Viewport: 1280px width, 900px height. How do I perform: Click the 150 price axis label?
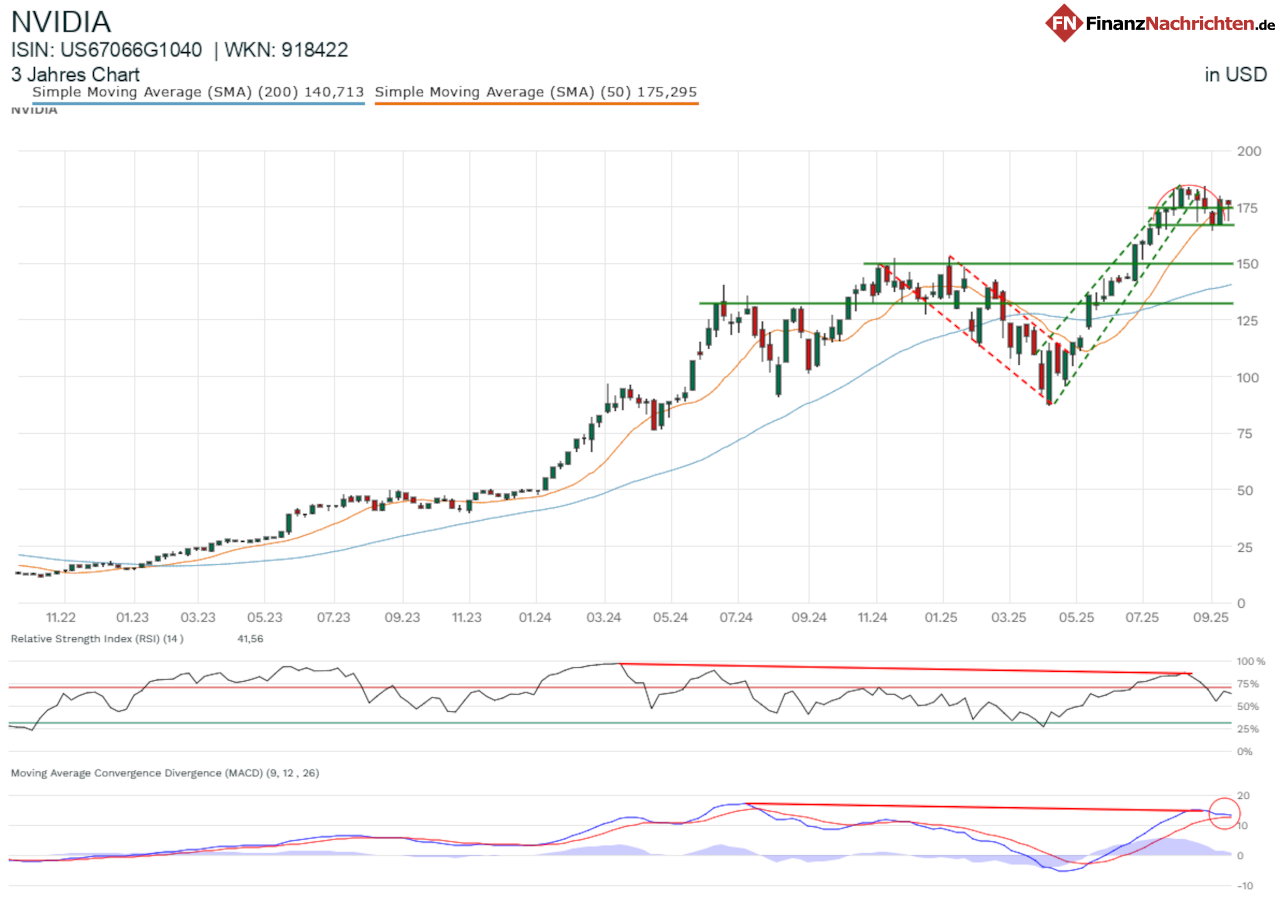click(x=1248, y=264)
